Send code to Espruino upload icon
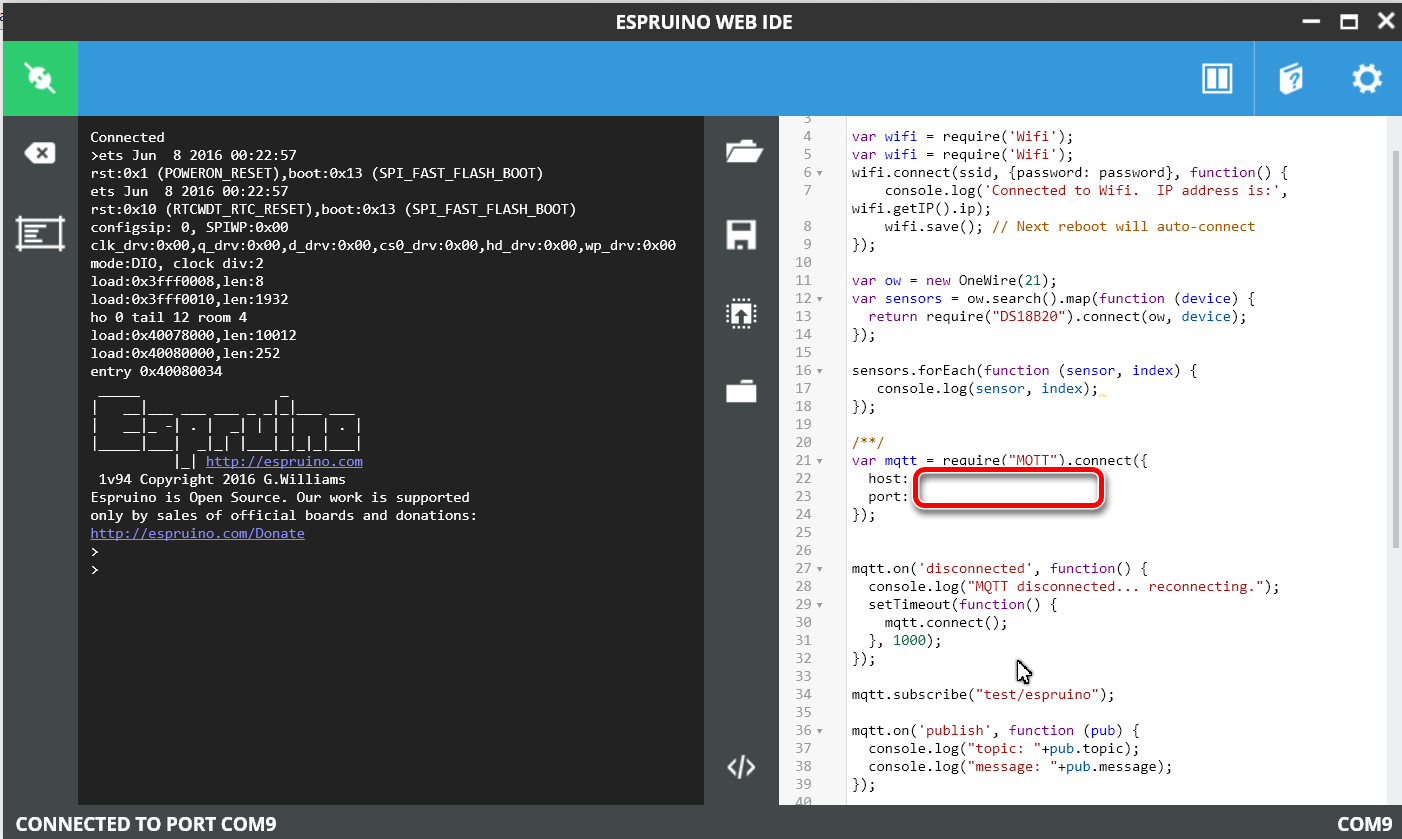 click(741, 313)
